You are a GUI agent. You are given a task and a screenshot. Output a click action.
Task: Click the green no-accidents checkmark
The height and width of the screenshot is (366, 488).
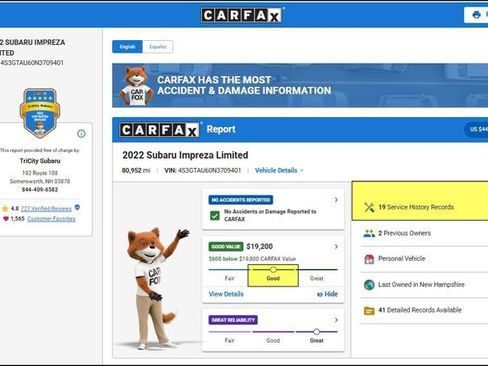click(215, 215)
